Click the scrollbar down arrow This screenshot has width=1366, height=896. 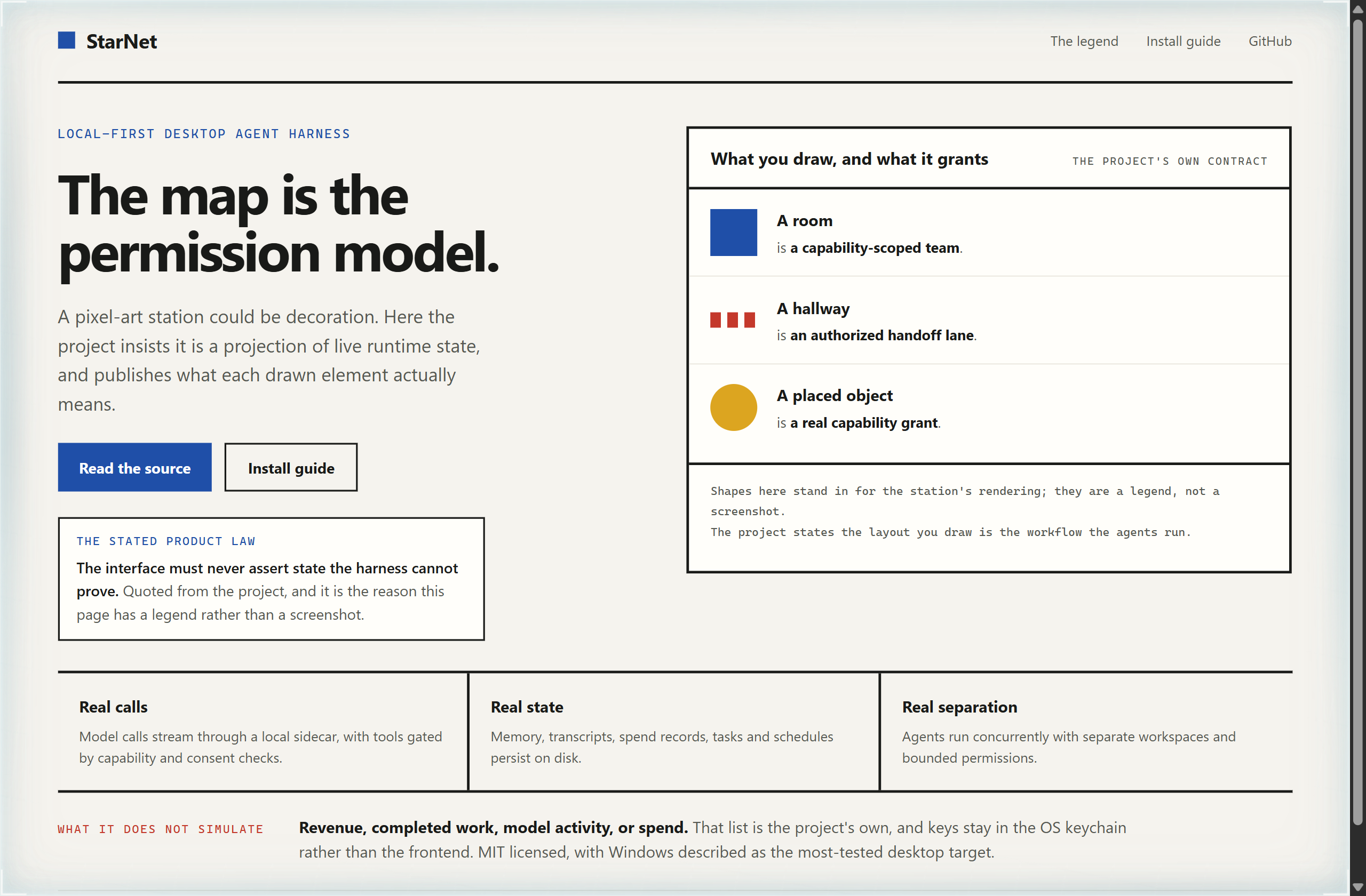[x=1357, y=887]
